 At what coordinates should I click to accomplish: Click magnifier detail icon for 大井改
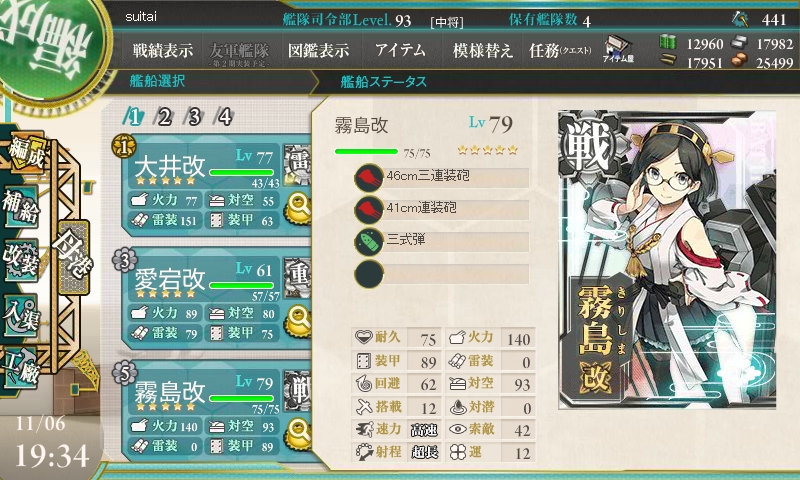[298, 208]
